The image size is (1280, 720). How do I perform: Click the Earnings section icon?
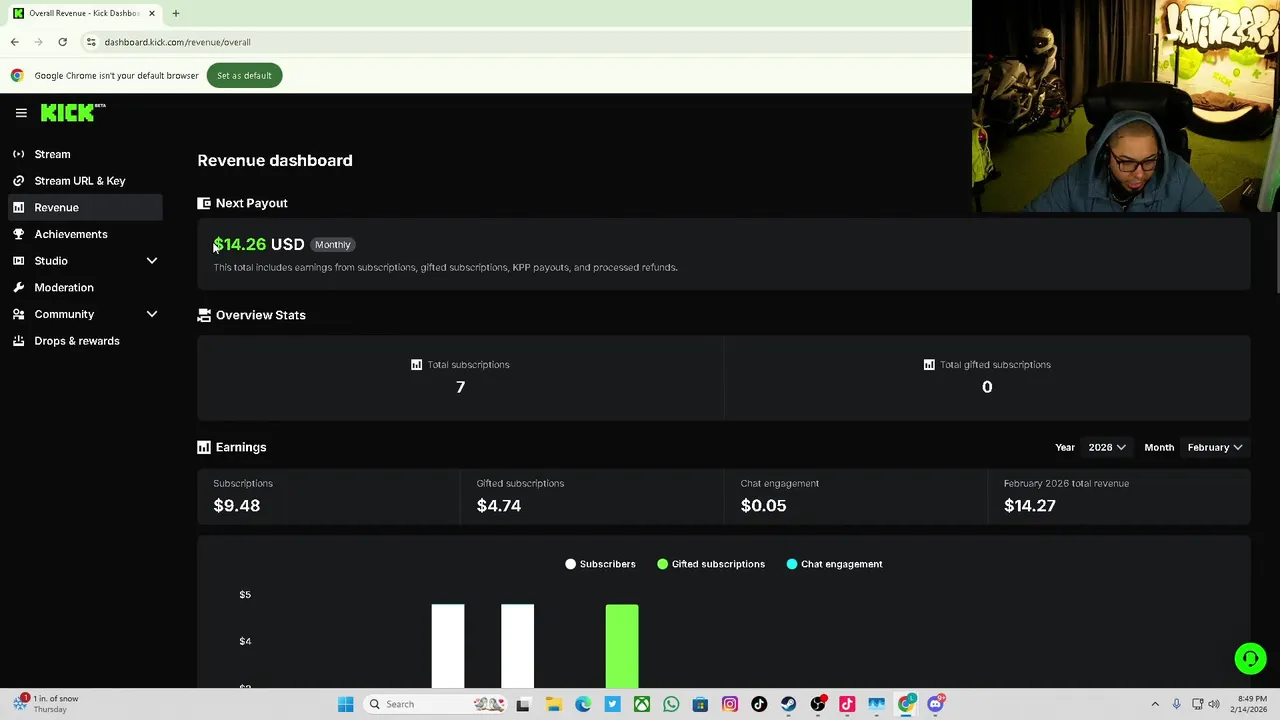tap(204, 447)
